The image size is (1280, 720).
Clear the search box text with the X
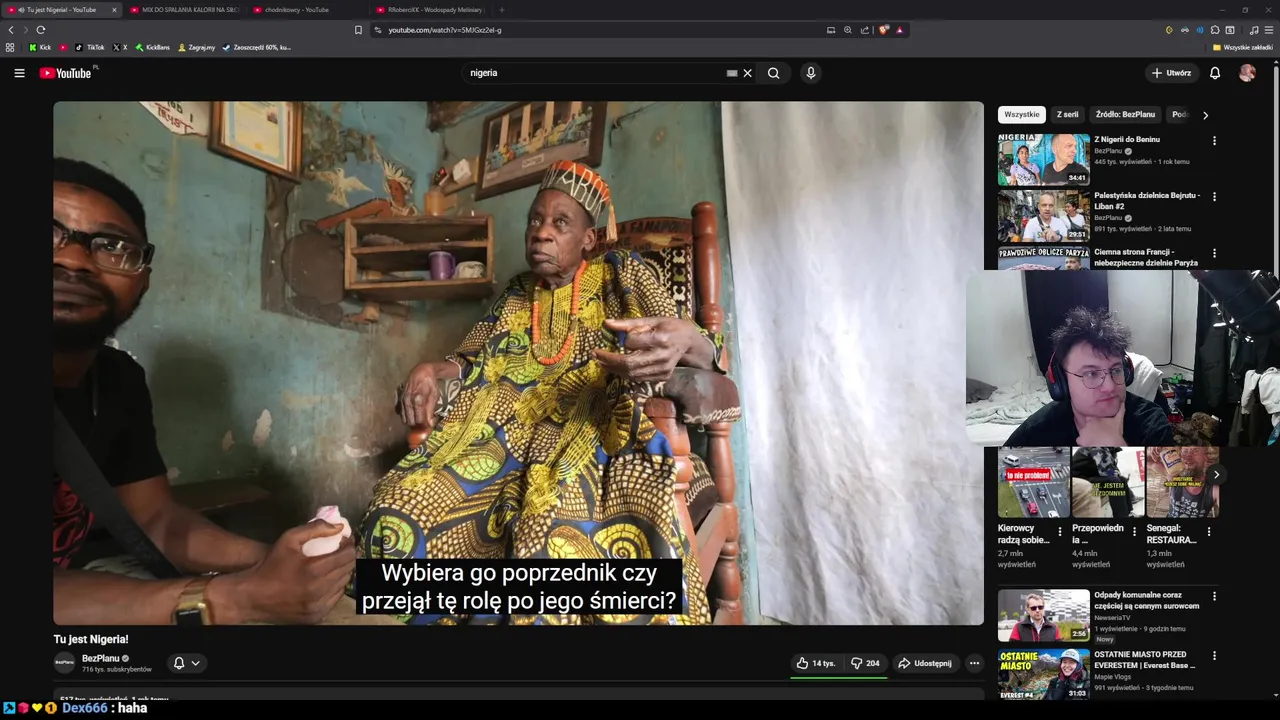click(x=747, y=73)
